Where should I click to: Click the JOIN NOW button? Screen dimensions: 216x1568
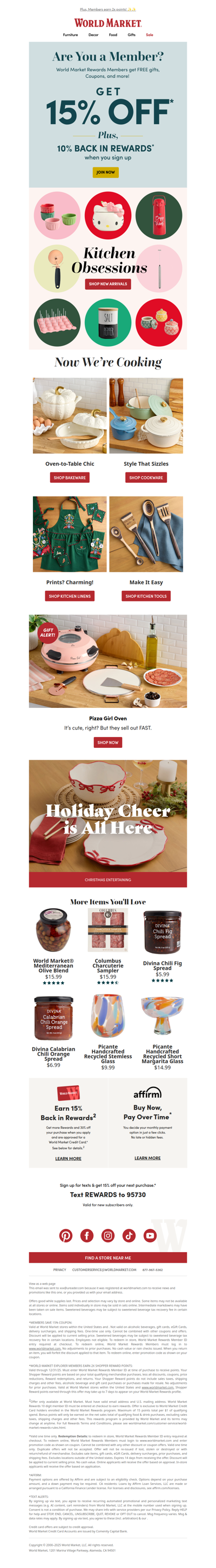(x=105, y=172)
